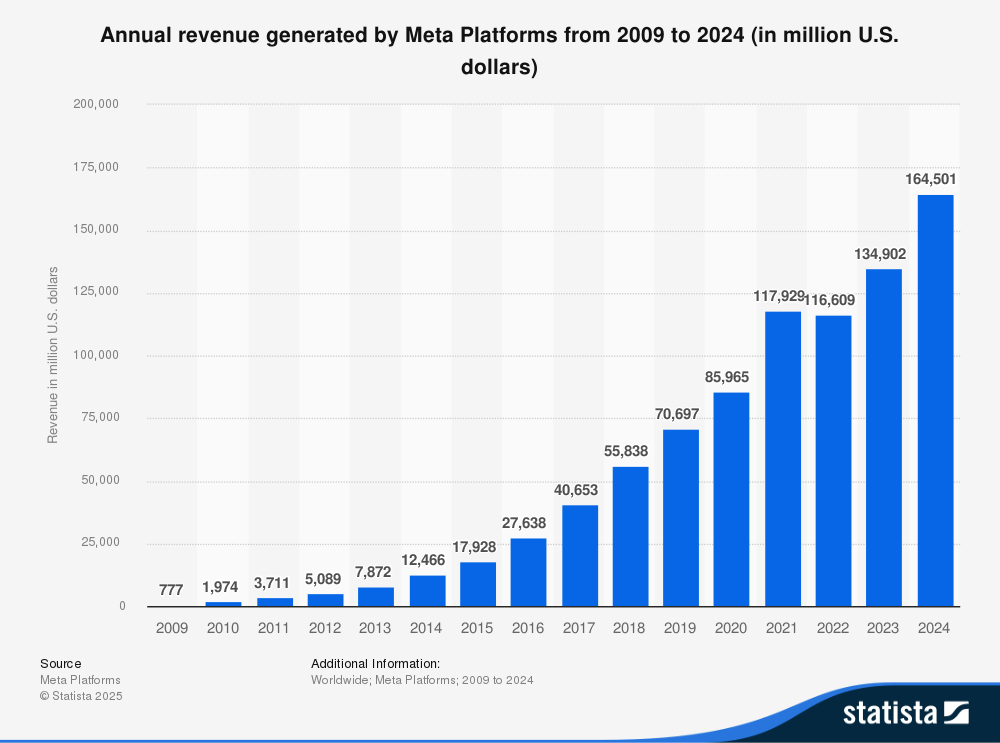Select the 2019 revenue bar
1000x743 pixels.
681,517
